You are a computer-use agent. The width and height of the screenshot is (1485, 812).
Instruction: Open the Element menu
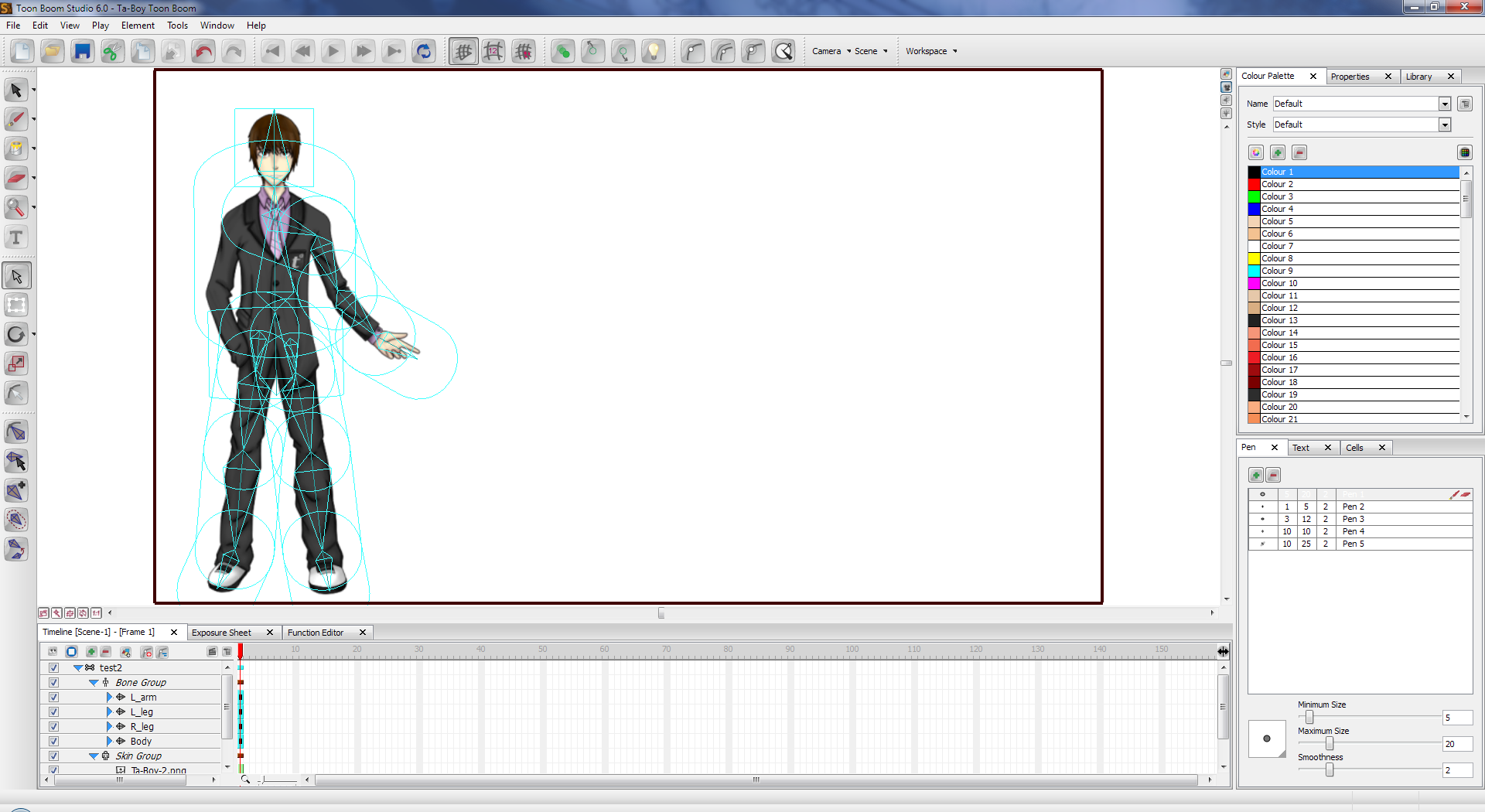coord(138,25)
